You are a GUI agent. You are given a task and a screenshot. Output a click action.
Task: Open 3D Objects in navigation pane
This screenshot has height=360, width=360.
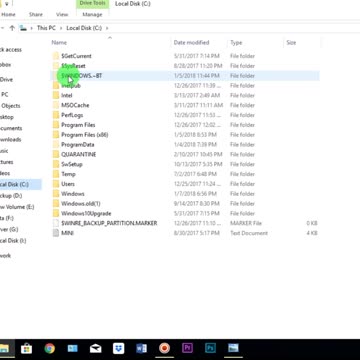11,106
